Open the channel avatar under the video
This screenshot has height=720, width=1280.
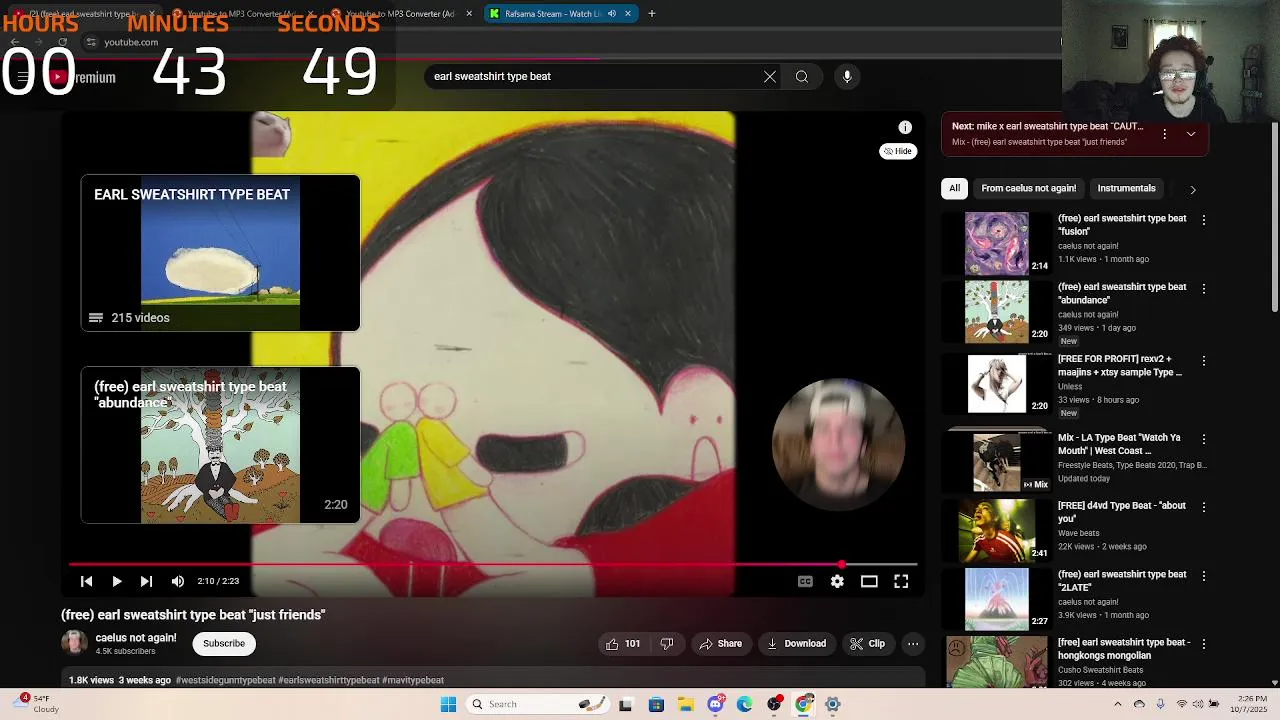74,643
